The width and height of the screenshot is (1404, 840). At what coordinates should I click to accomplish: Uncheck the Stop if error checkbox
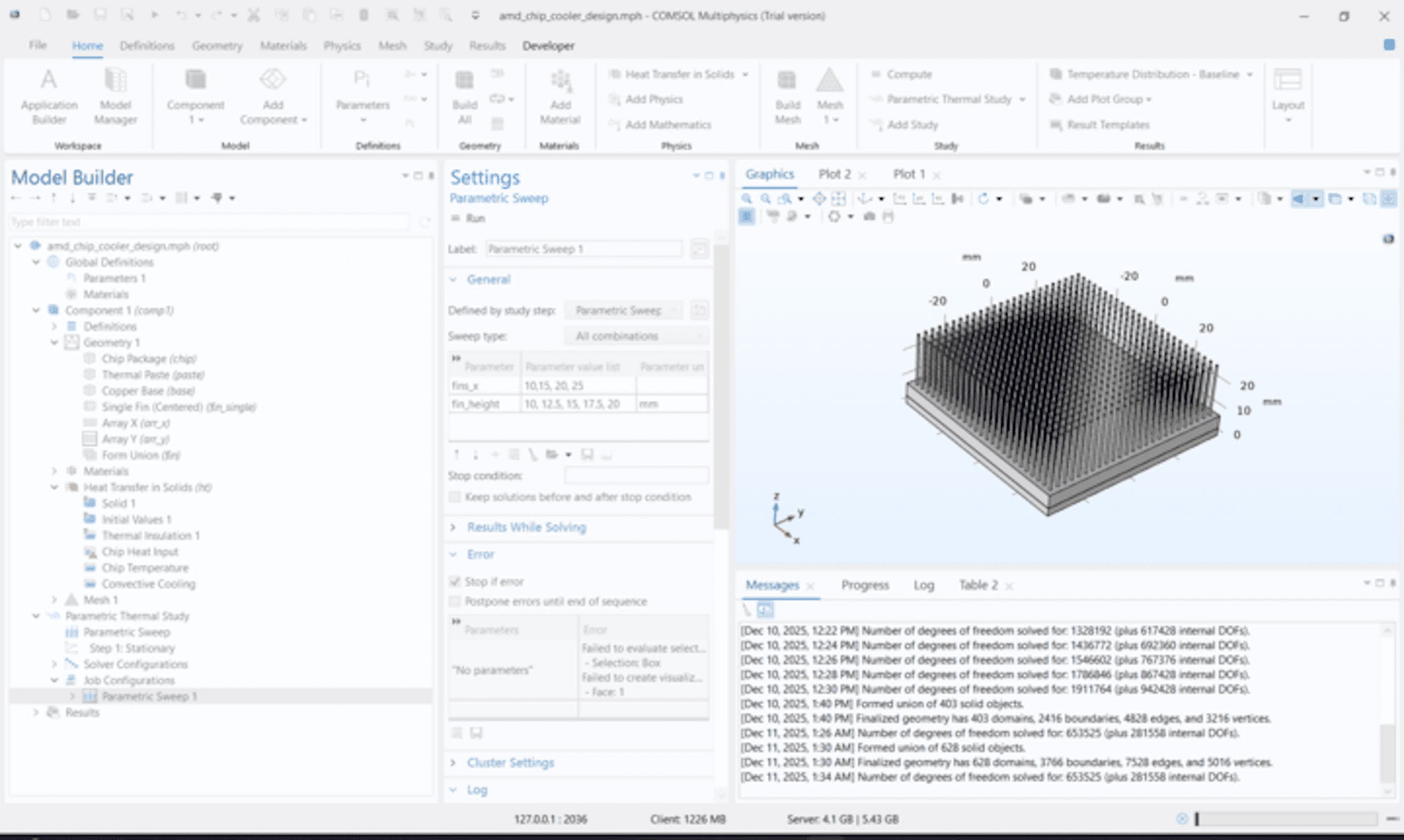click(x=455, y=582)
